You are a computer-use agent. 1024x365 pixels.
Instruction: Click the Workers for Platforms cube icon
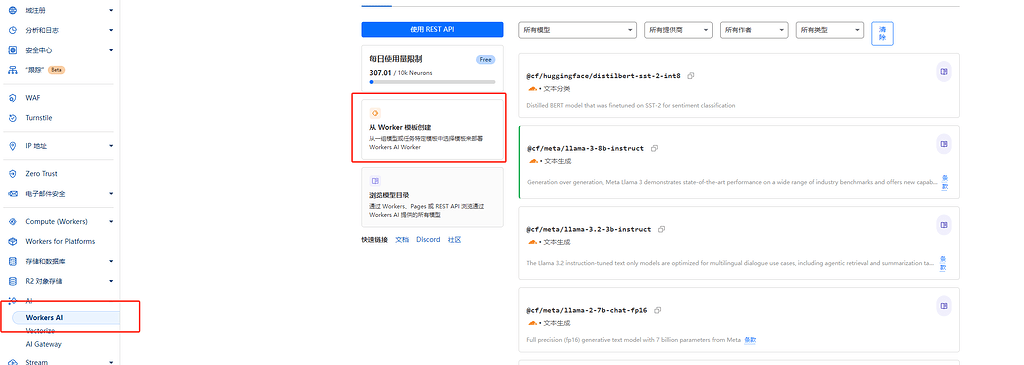pos(12,242)
